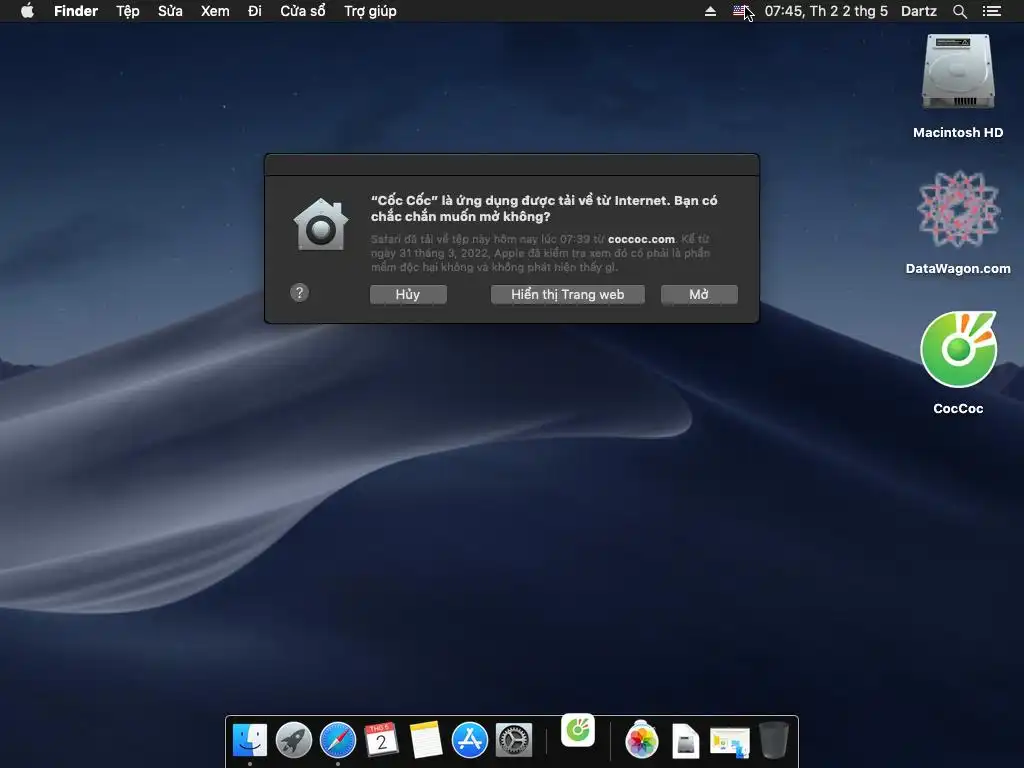Open the Trợ giúp menu
Screen dimensions: 1024x768
[370, 11]
